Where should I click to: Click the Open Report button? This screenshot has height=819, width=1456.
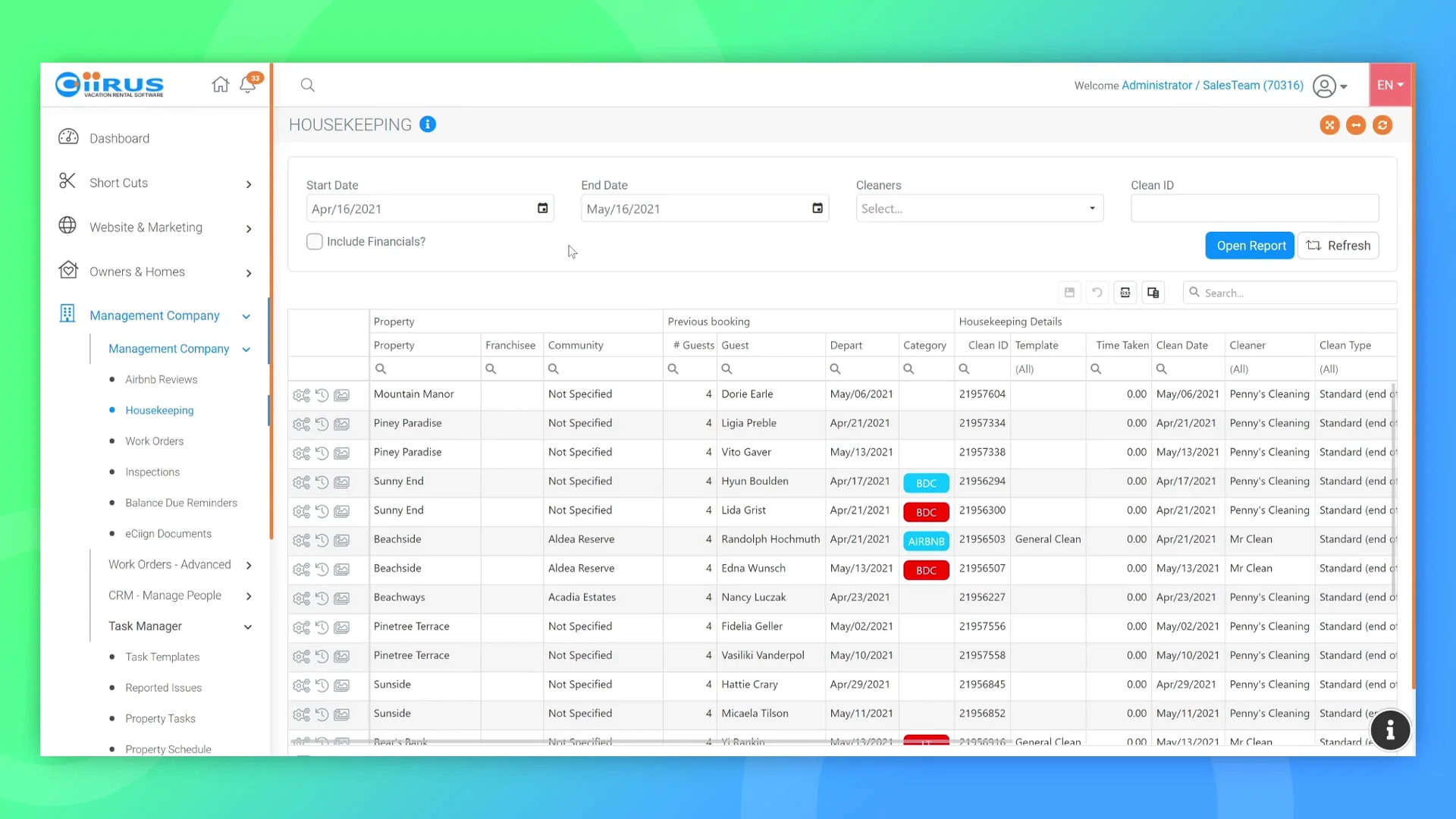(1250, 246)
